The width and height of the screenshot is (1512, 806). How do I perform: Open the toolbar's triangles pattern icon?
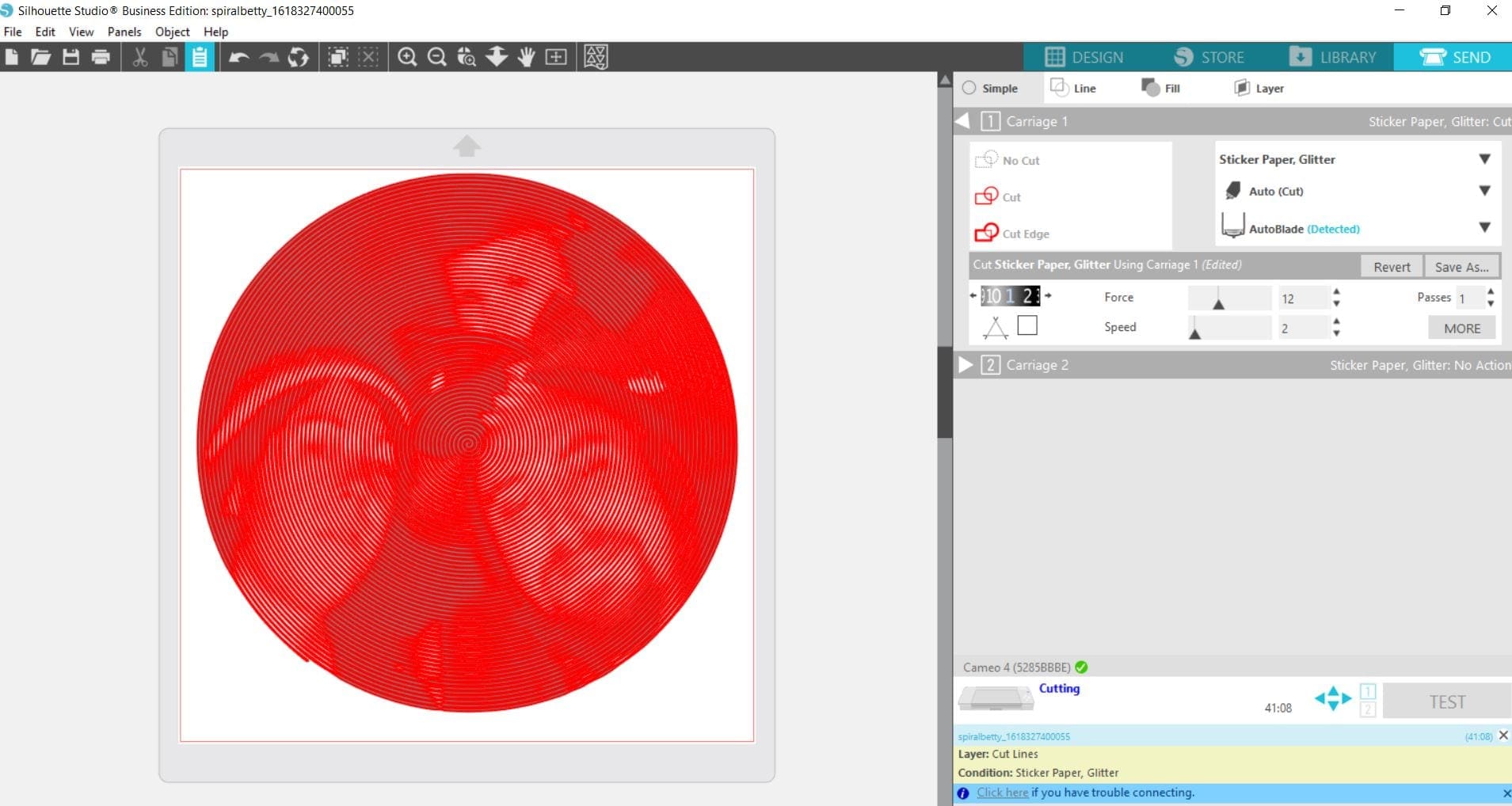point(596,57)
